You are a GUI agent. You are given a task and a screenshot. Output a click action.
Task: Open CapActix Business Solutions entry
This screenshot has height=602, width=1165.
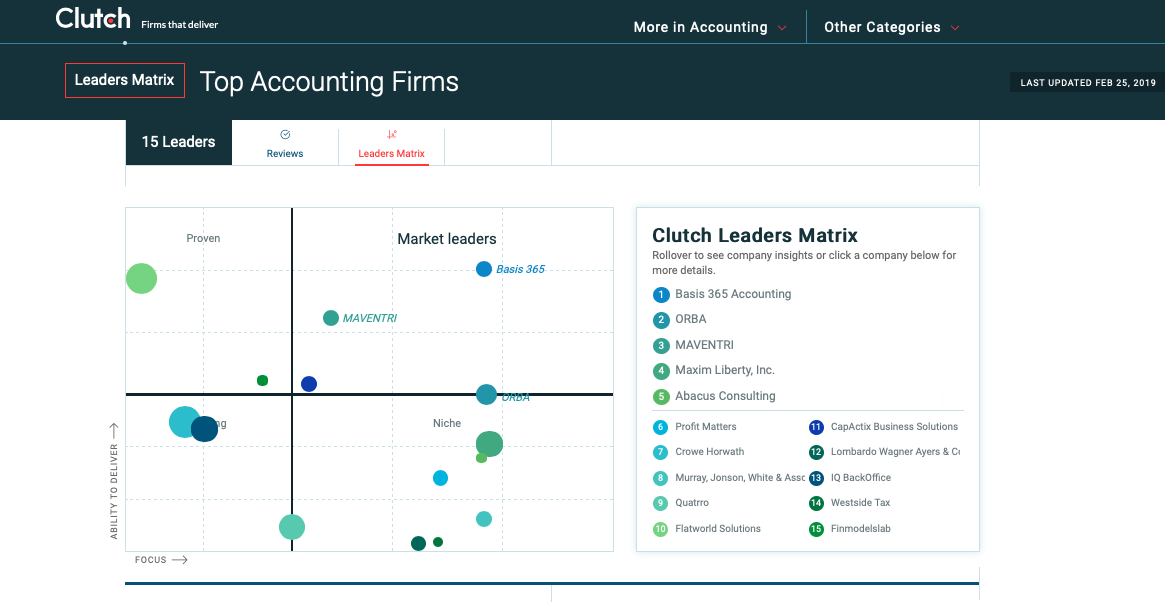click(894, 427)
